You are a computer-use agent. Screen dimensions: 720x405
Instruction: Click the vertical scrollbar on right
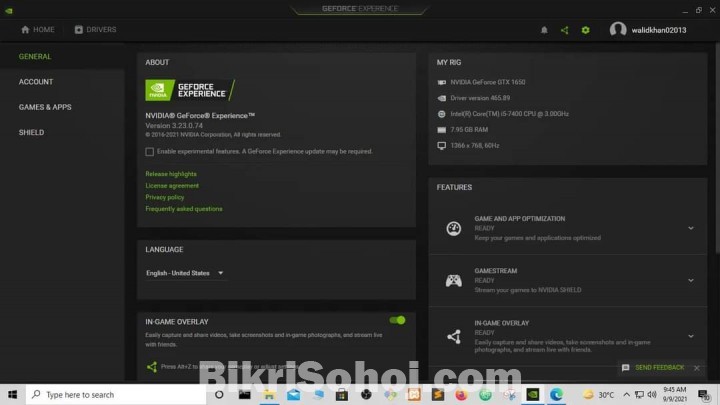[x=717, y=147]
